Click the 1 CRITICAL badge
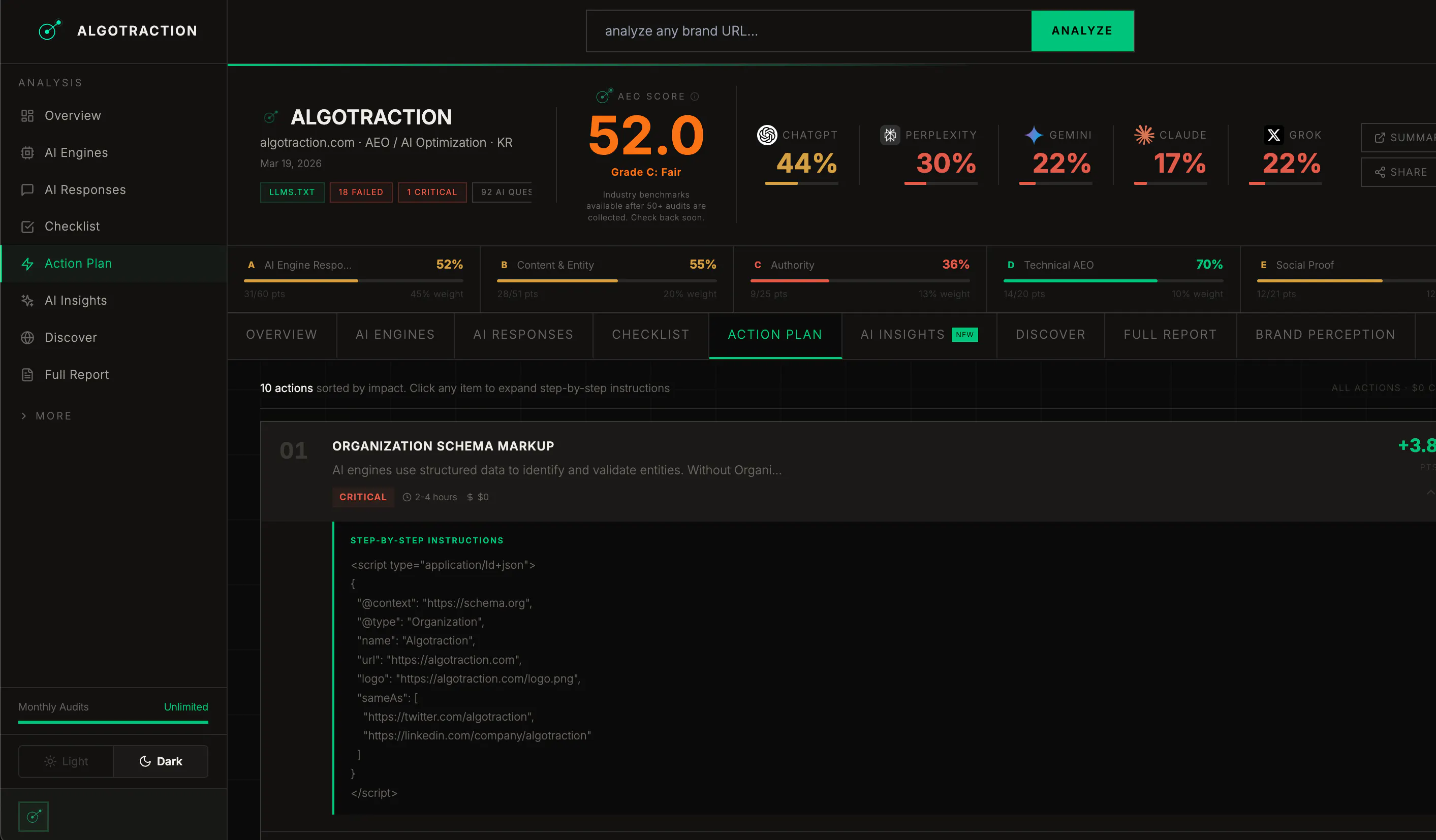The image size is (1436, 840). [x=432, y=192]
